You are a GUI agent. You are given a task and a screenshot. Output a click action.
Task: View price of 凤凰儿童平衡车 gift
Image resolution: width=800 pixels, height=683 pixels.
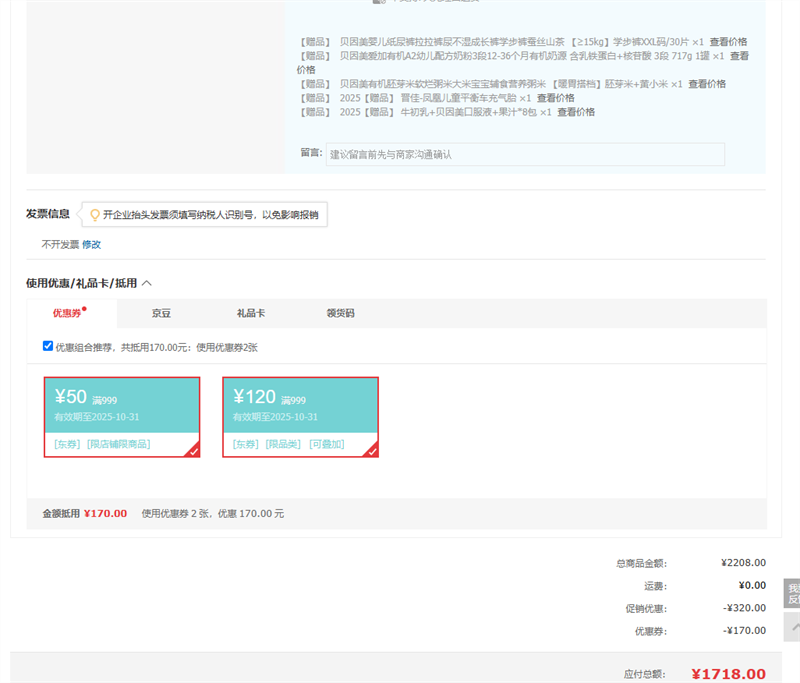(555, 98)
